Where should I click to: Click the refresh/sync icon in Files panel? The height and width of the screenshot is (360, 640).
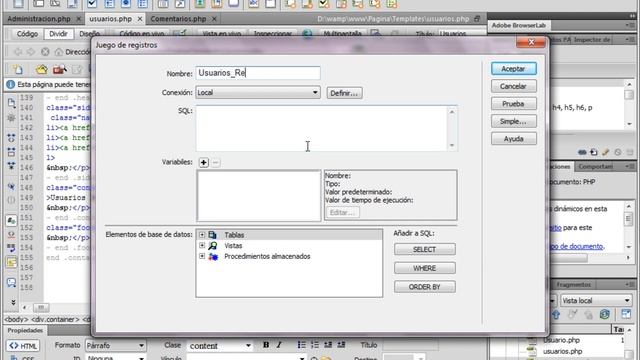pyautogui.click(x=605, y=314)
